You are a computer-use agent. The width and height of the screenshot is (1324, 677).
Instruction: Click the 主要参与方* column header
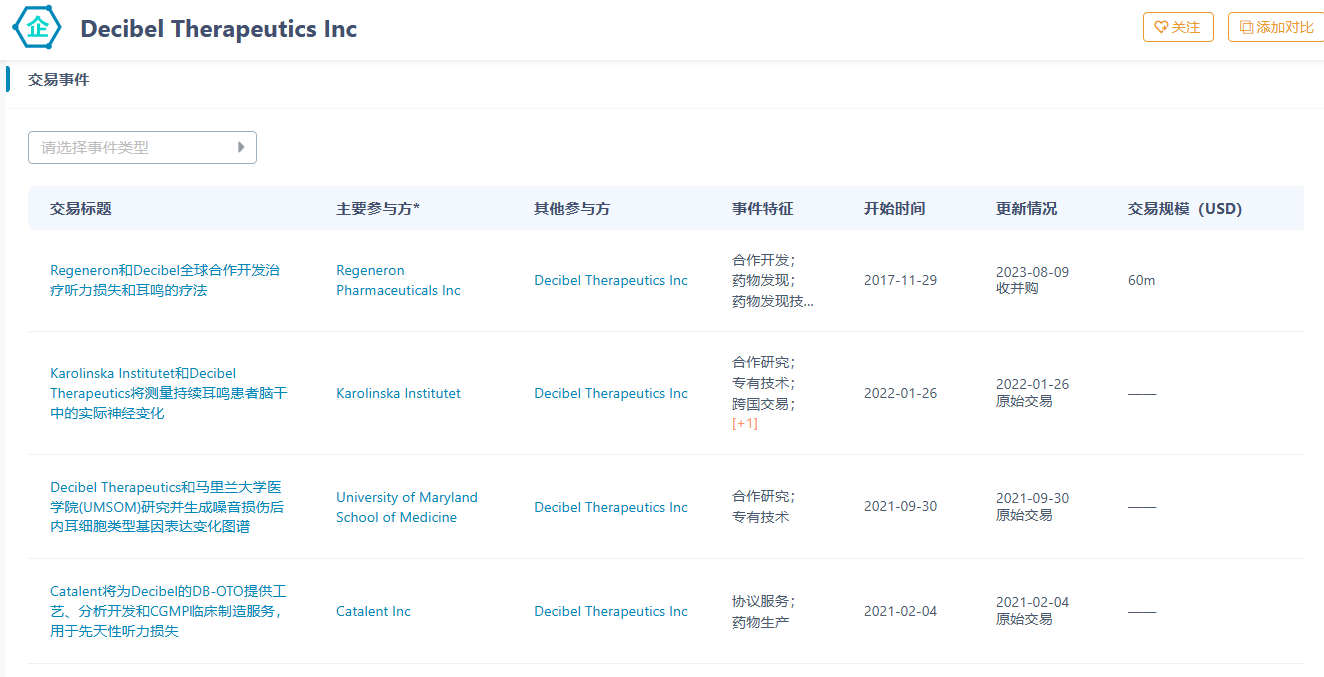[x=378, y=208]
